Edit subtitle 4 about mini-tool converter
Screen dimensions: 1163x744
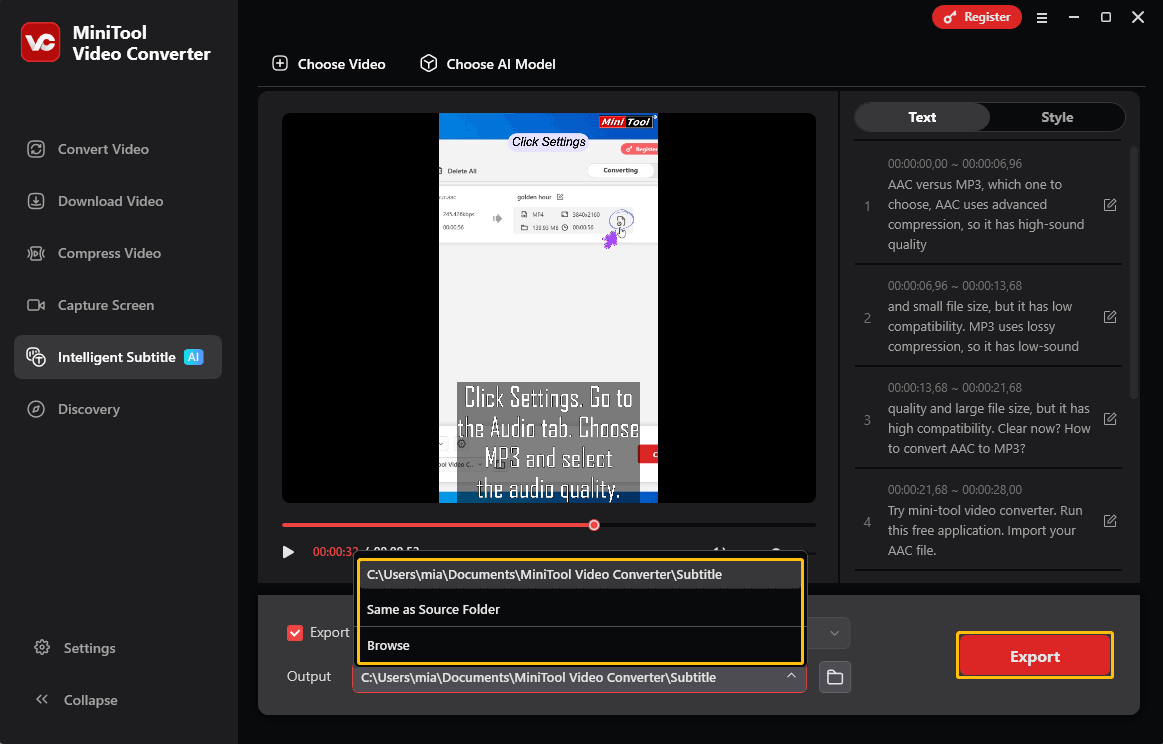(1110, 521)
